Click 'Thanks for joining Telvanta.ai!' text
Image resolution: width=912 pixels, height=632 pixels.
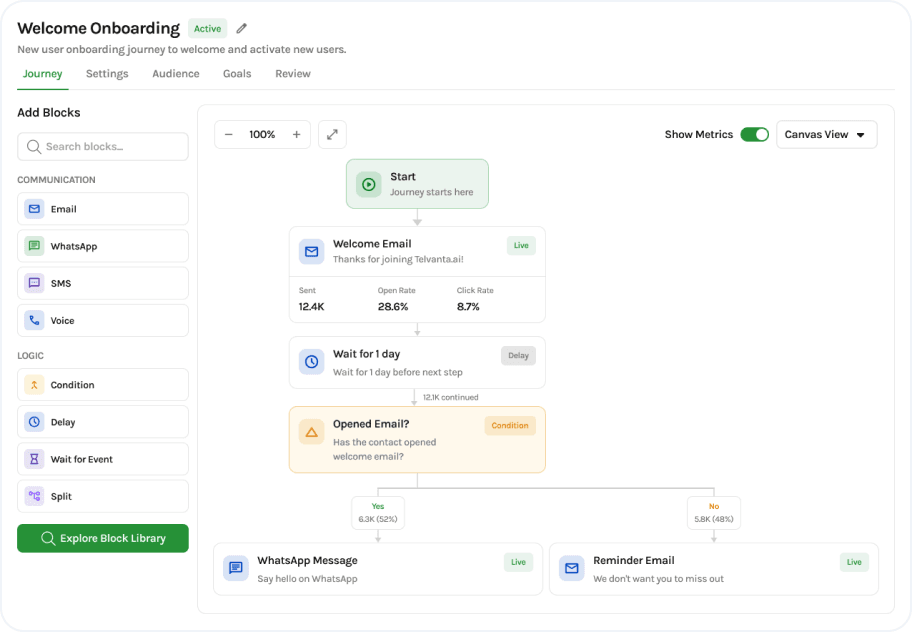coord(398,259)
